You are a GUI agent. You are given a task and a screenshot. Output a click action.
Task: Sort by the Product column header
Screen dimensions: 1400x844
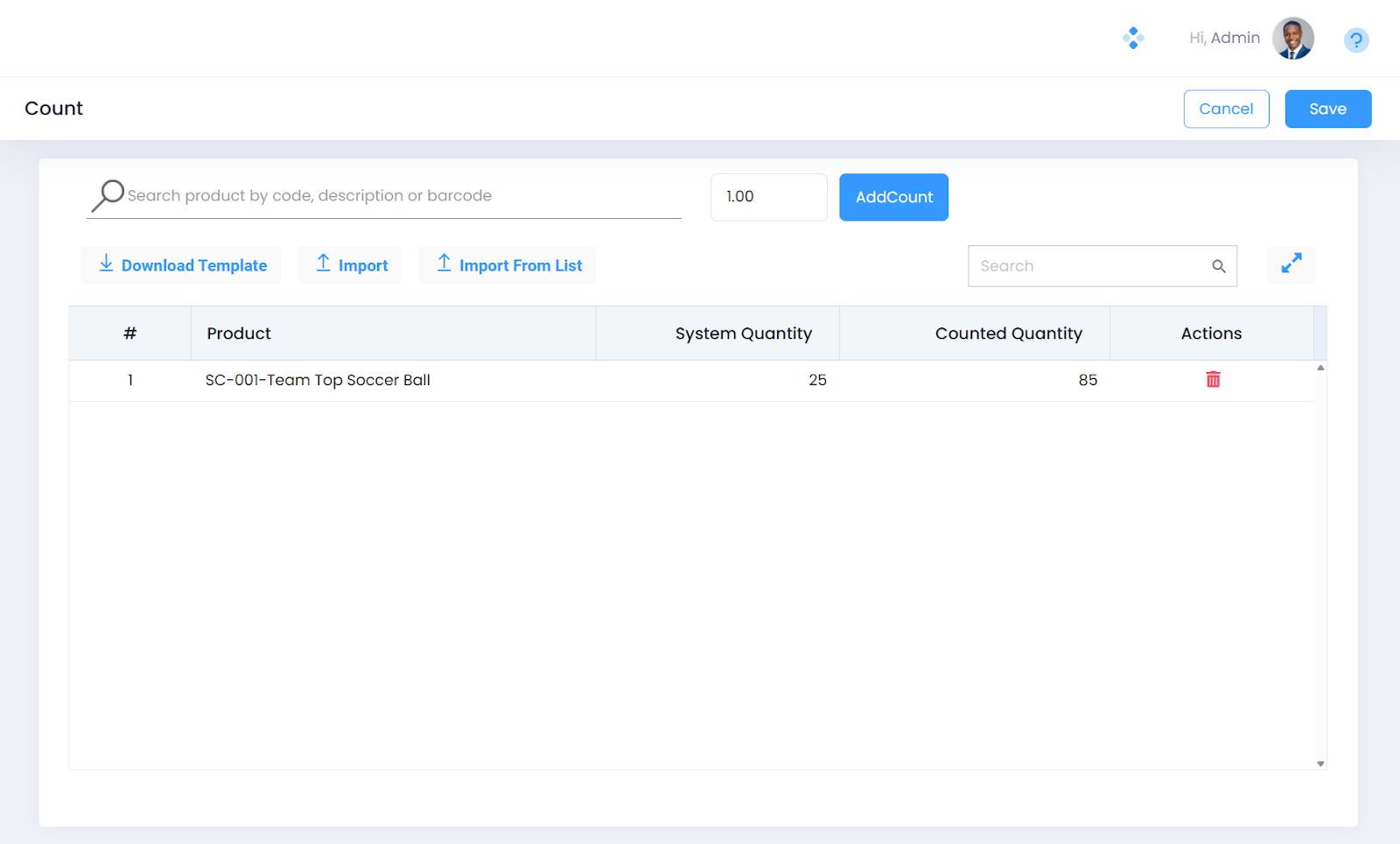point(239,334)
